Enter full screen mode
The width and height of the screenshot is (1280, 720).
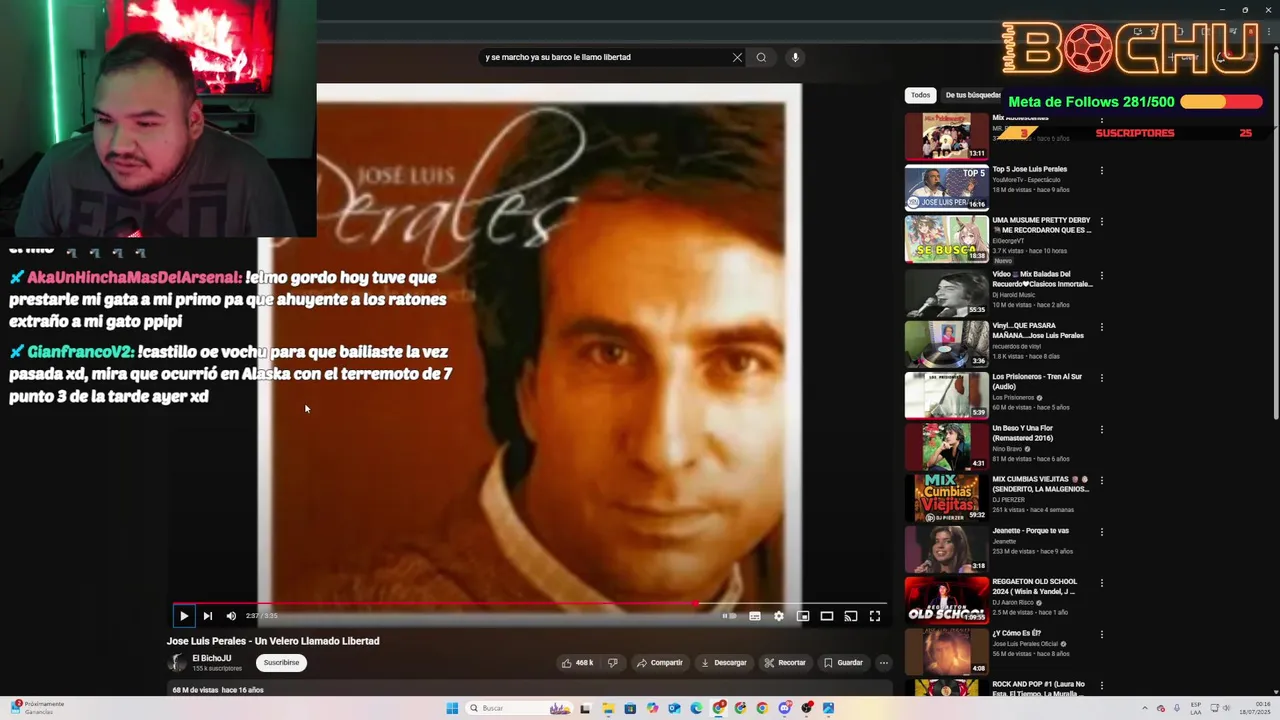click(875, 616)
